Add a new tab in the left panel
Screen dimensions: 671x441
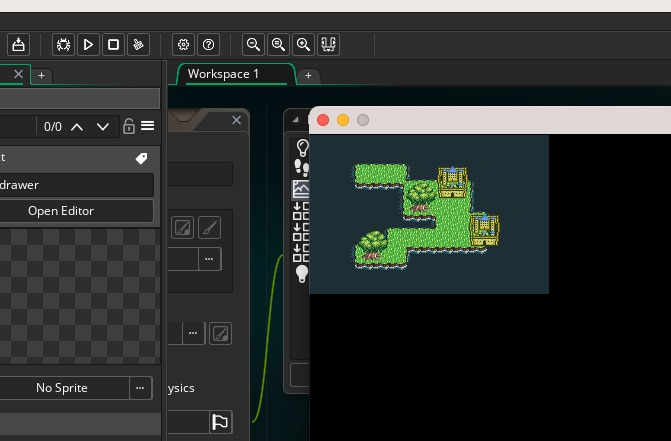pos(41,76)
